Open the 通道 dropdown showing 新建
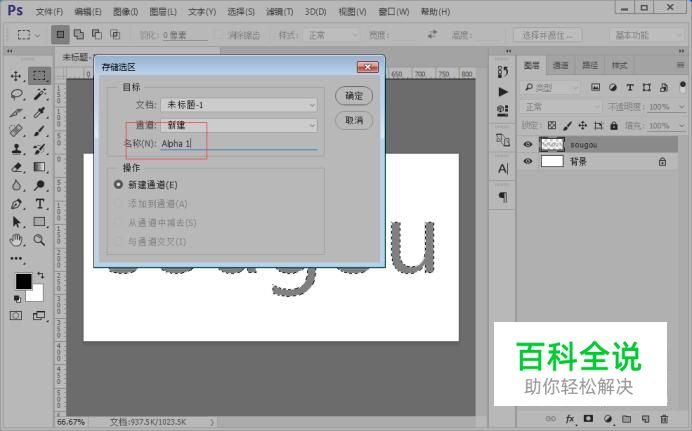This screenshot has width=692, height=431. 239,125
